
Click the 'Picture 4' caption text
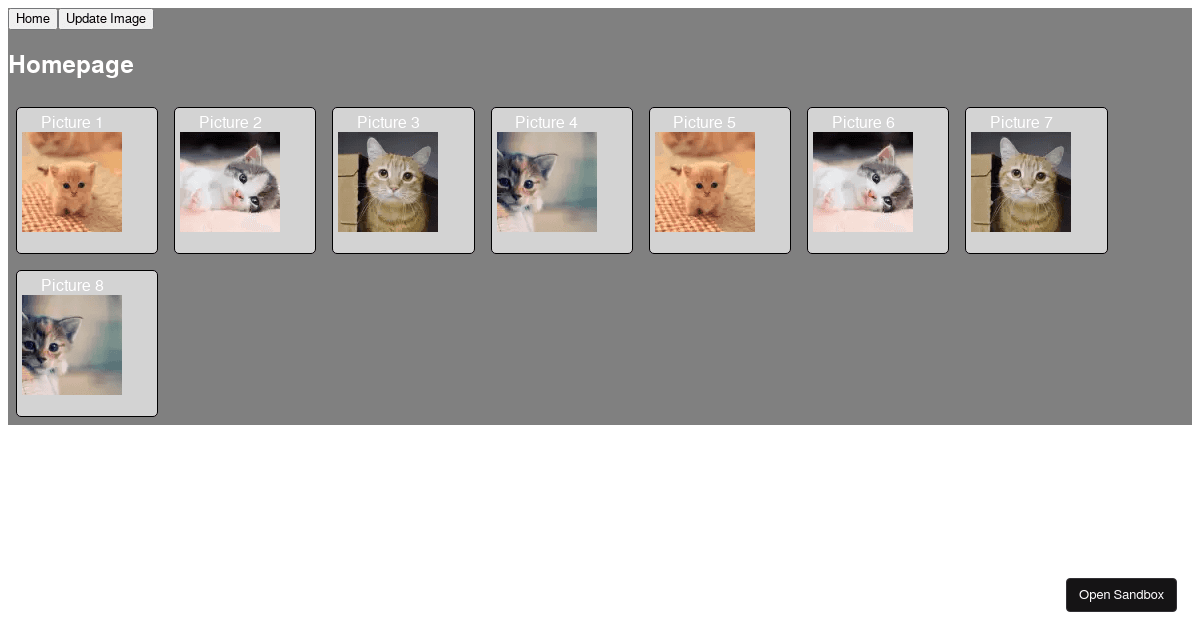coord(546,122)
